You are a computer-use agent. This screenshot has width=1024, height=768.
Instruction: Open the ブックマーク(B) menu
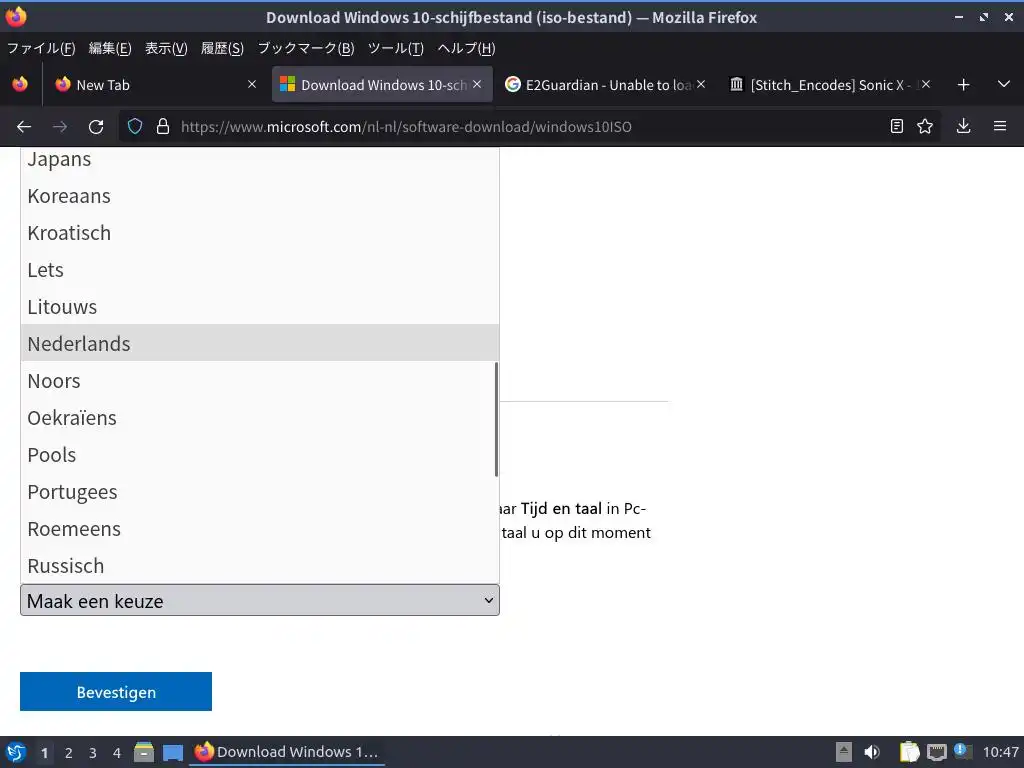pos(306,48)
